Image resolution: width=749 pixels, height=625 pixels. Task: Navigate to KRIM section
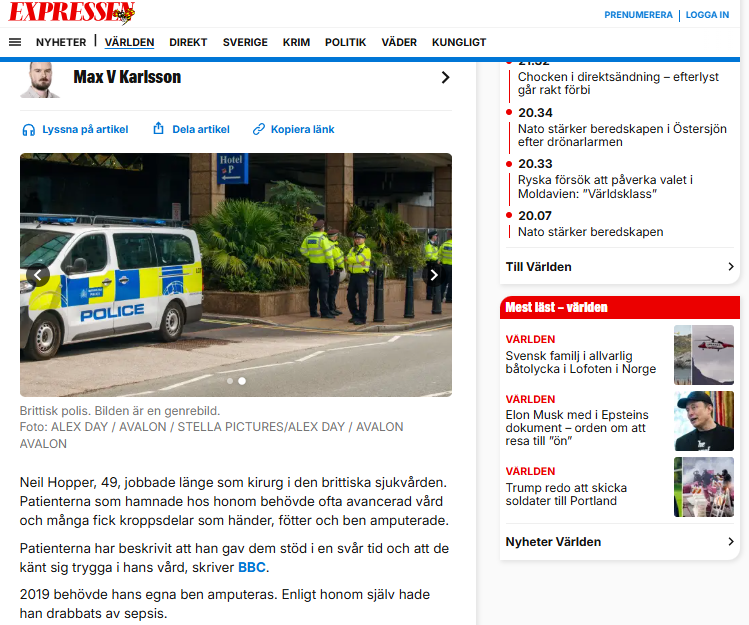[x=296, y=43]
